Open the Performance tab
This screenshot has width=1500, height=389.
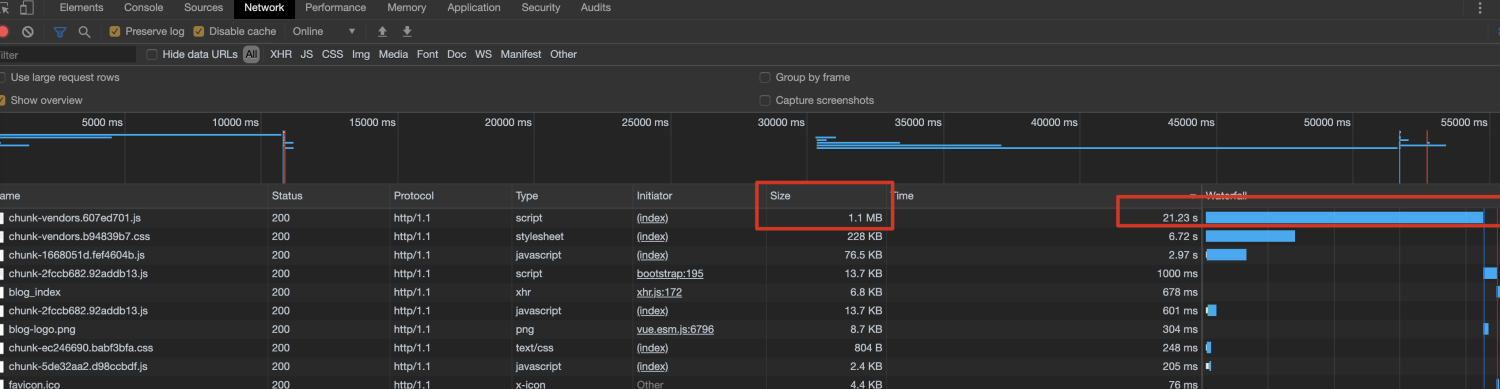tap(336, 8)
